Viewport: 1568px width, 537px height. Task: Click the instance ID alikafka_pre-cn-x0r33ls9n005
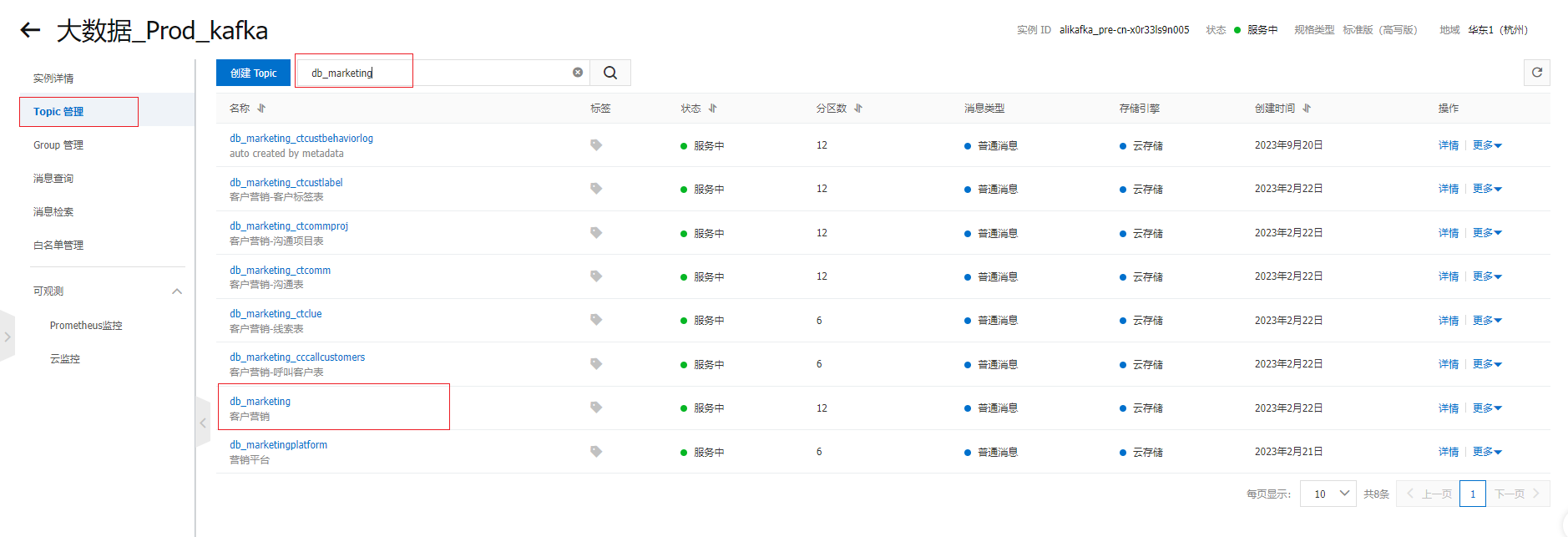[1125, 30]
